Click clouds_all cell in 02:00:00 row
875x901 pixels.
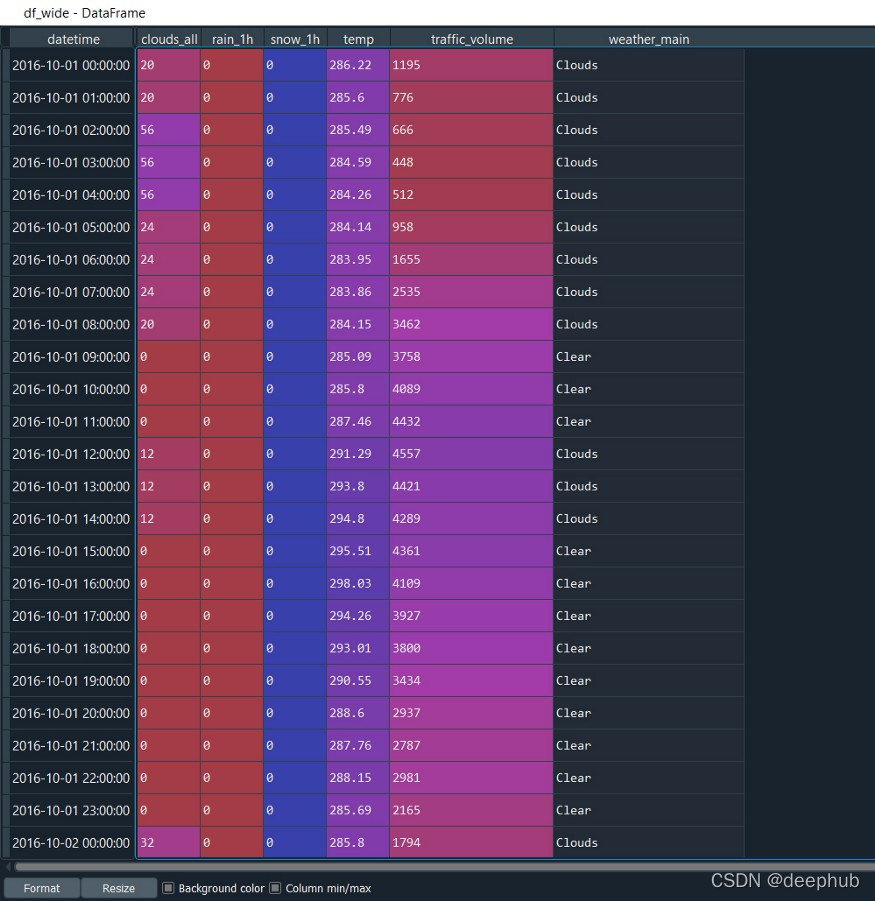[169, 130]
